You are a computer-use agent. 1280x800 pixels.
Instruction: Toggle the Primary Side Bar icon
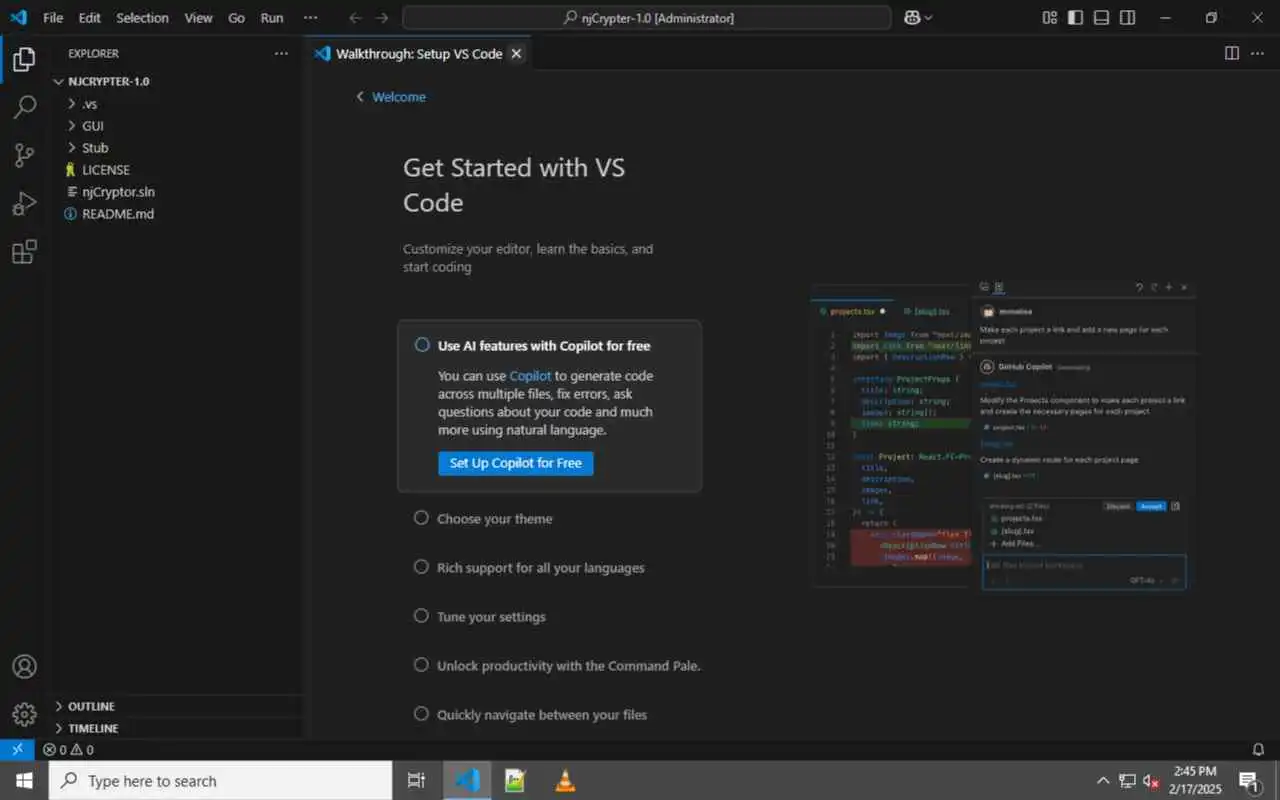(1076, 18)
